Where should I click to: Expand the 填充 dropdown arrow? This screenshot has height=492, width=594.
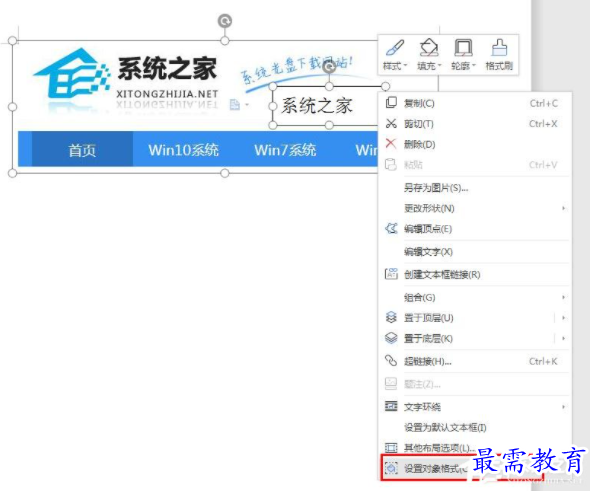pyautogui.click(x=439, y=66)
